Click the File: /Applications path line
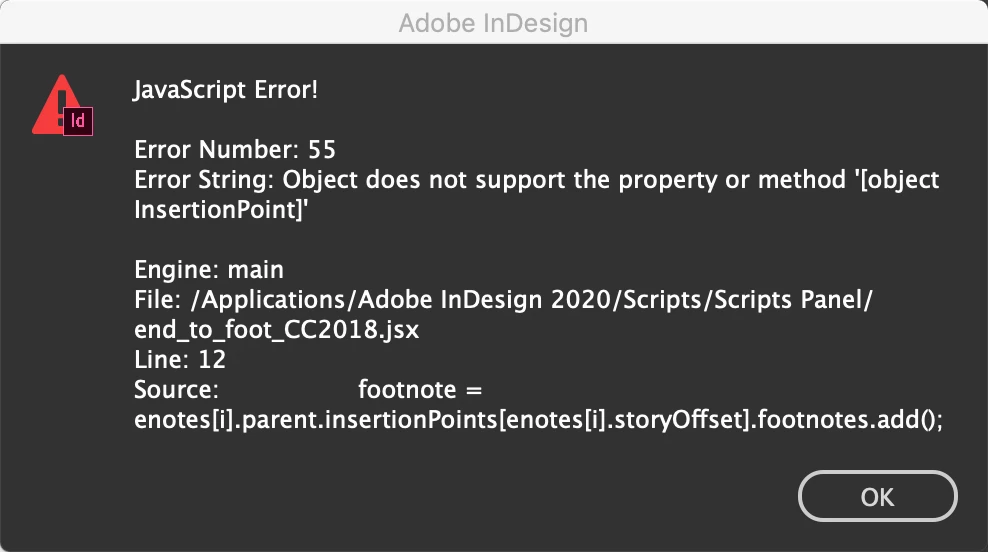 point(505,300)
